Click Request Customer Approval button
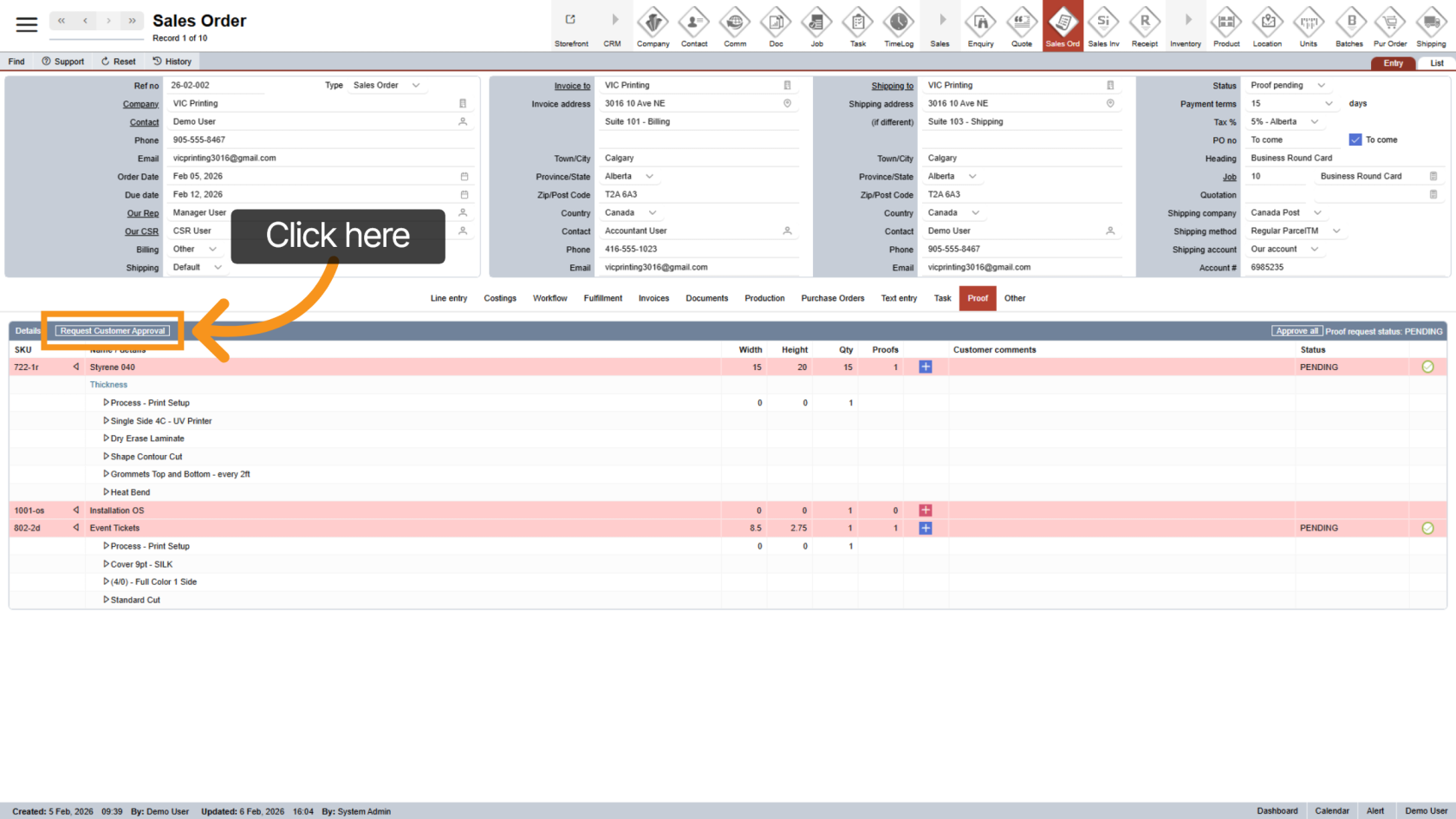The height and width of the screenshot is (819, 1456). (x=113, y=331)
